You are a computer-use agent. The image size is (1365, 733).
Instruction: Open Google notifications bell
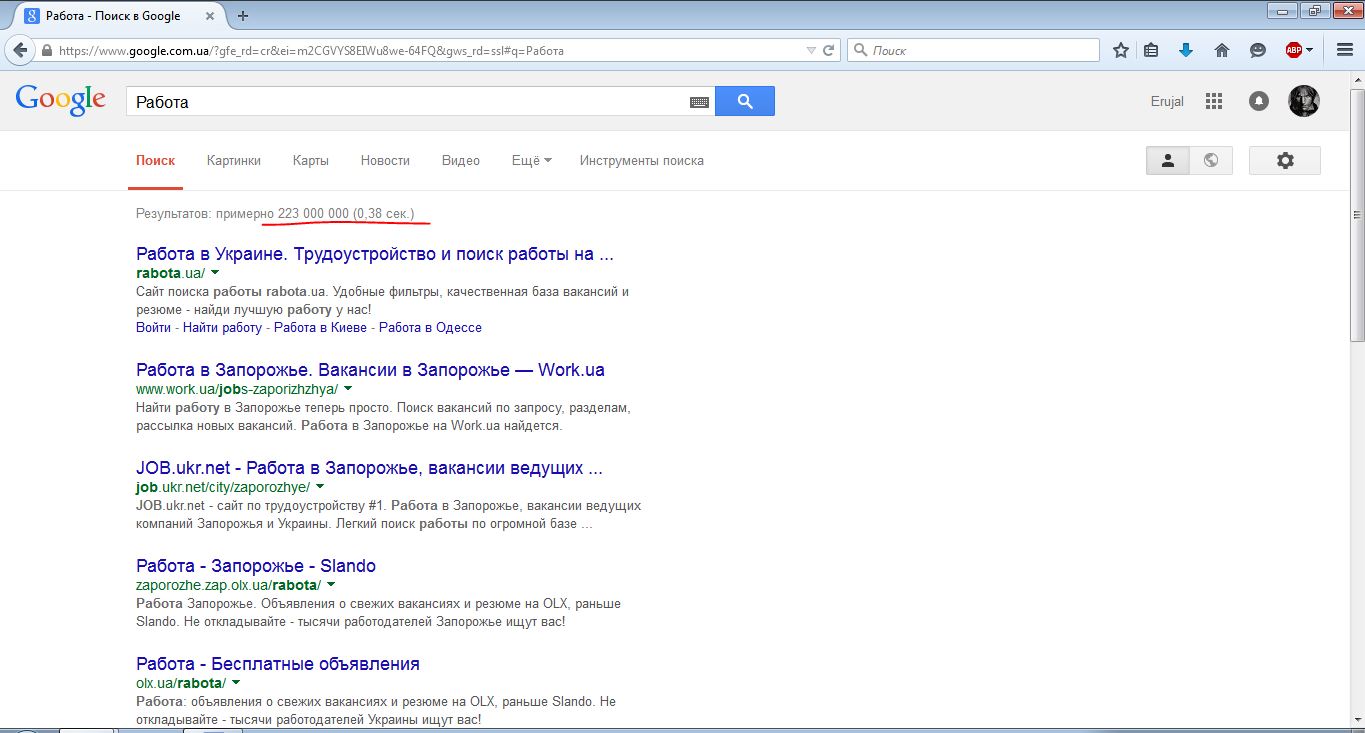1259,101
